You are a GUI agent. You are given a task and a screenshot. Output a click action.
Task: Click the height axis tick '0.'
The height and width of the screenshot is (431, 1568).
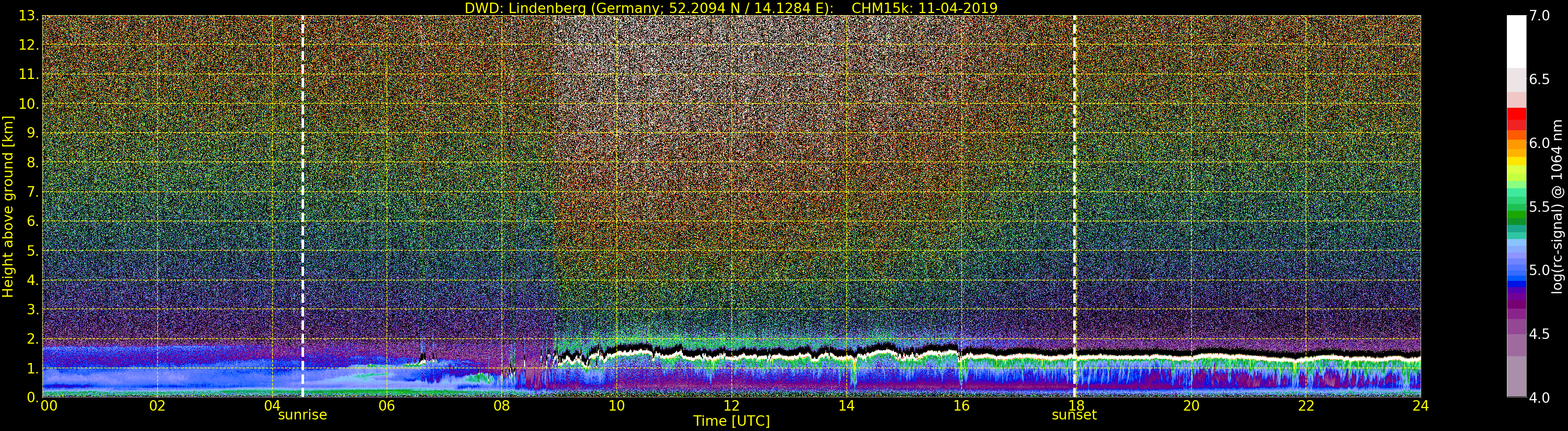[33, 398]
